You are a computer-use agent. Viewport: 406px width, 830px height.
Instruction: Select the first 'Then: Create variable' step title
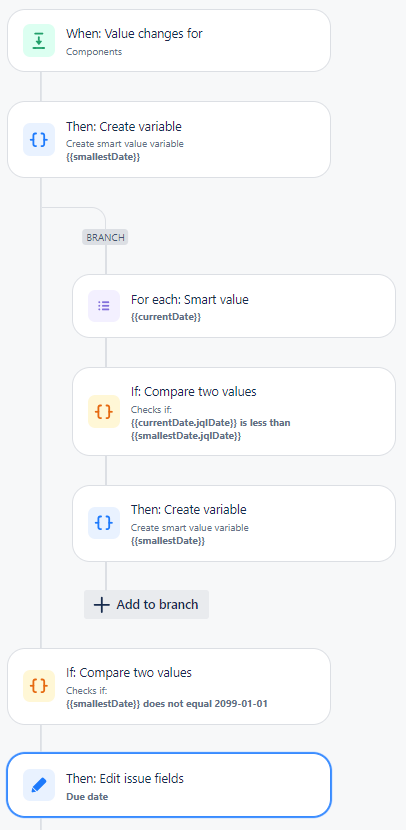pos(124,127)
